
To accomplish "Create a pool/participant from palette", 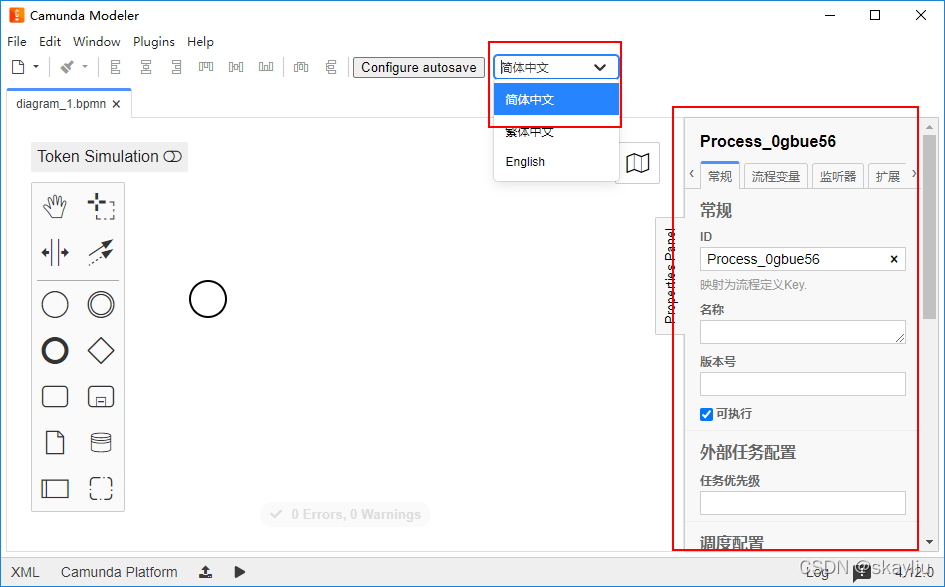I will pos(55,488).
